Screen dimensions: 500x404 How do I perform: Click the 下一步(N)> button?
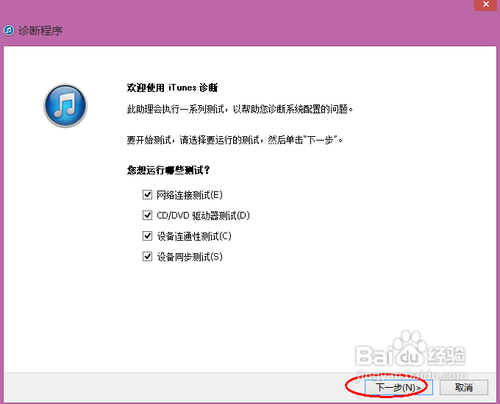pos(398,387)
